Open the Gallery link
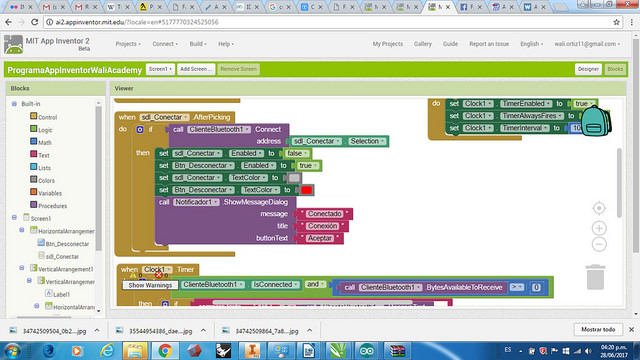 pyautogui.click(x=422, y=44)
